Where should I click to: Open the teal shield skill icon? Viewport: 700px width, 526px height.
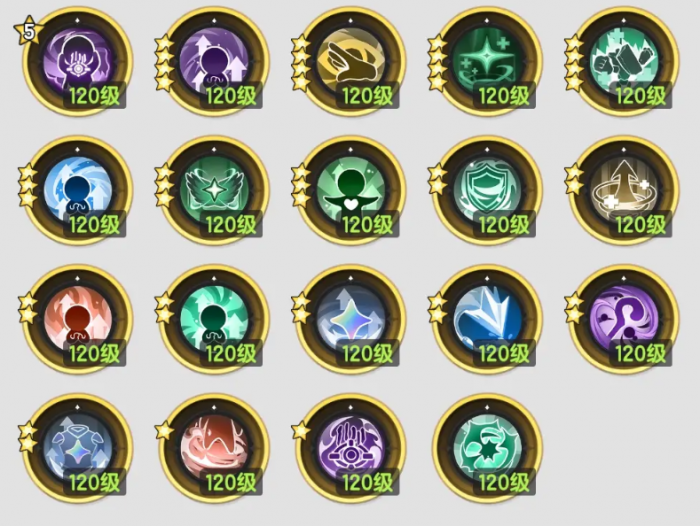(488, 191)
